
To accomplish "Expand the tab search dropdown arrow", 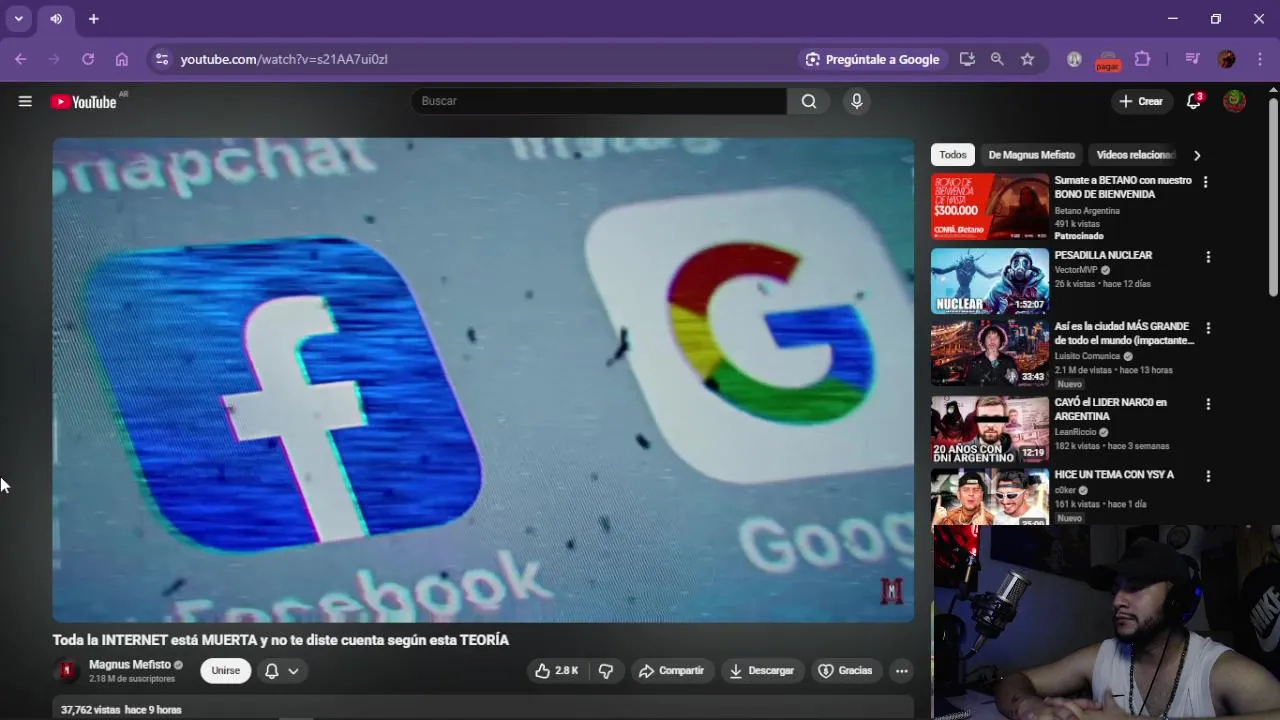I will [18, 19].
